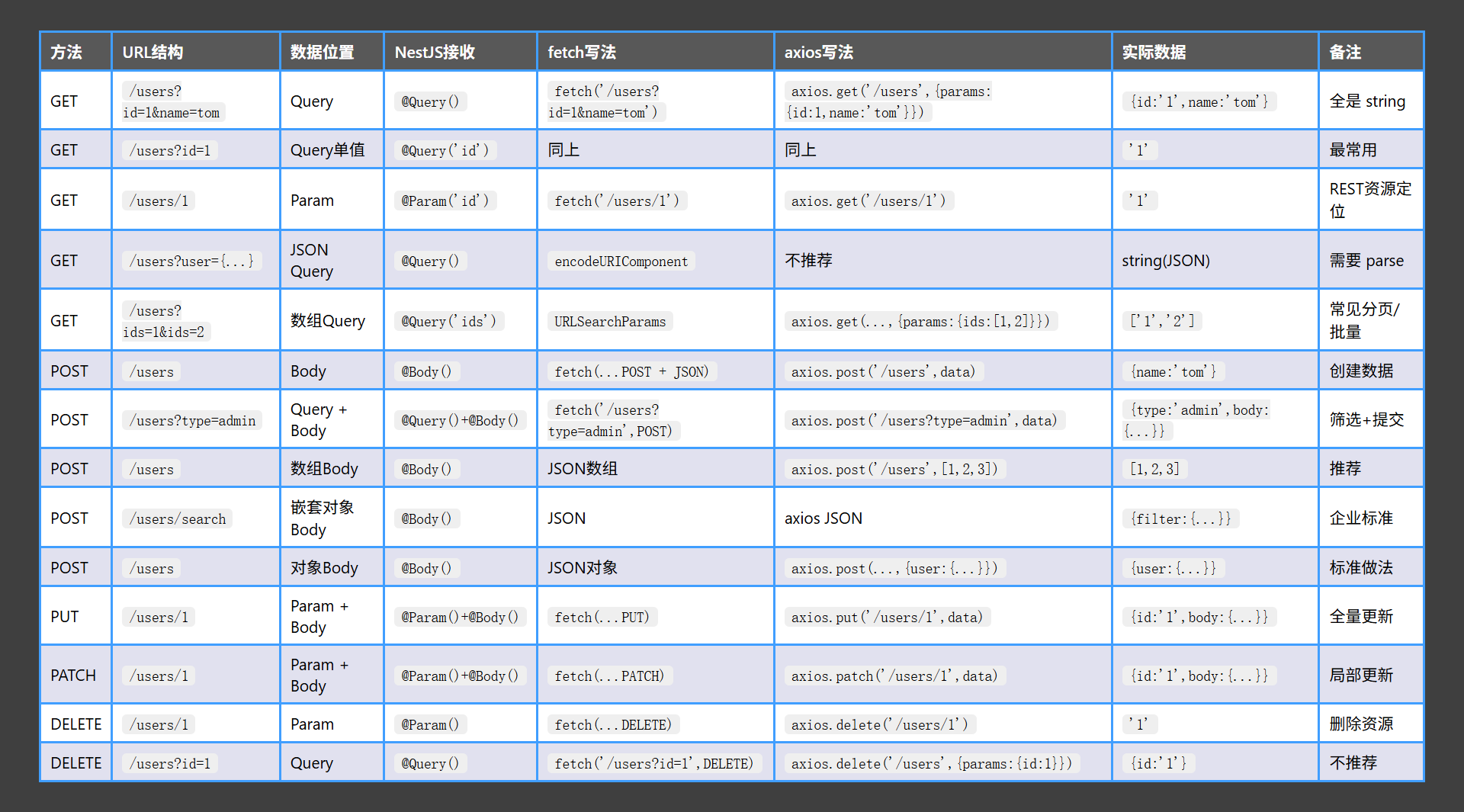1464x812 pixels.
Task: Click the fetch(...PUT) cell
Action: pos(656,617)
